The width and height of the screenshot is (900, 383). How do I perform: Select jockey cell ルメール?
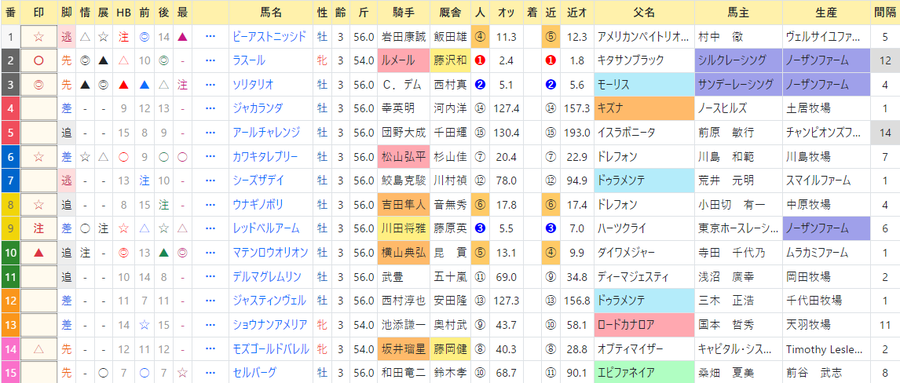coord(404,60)
